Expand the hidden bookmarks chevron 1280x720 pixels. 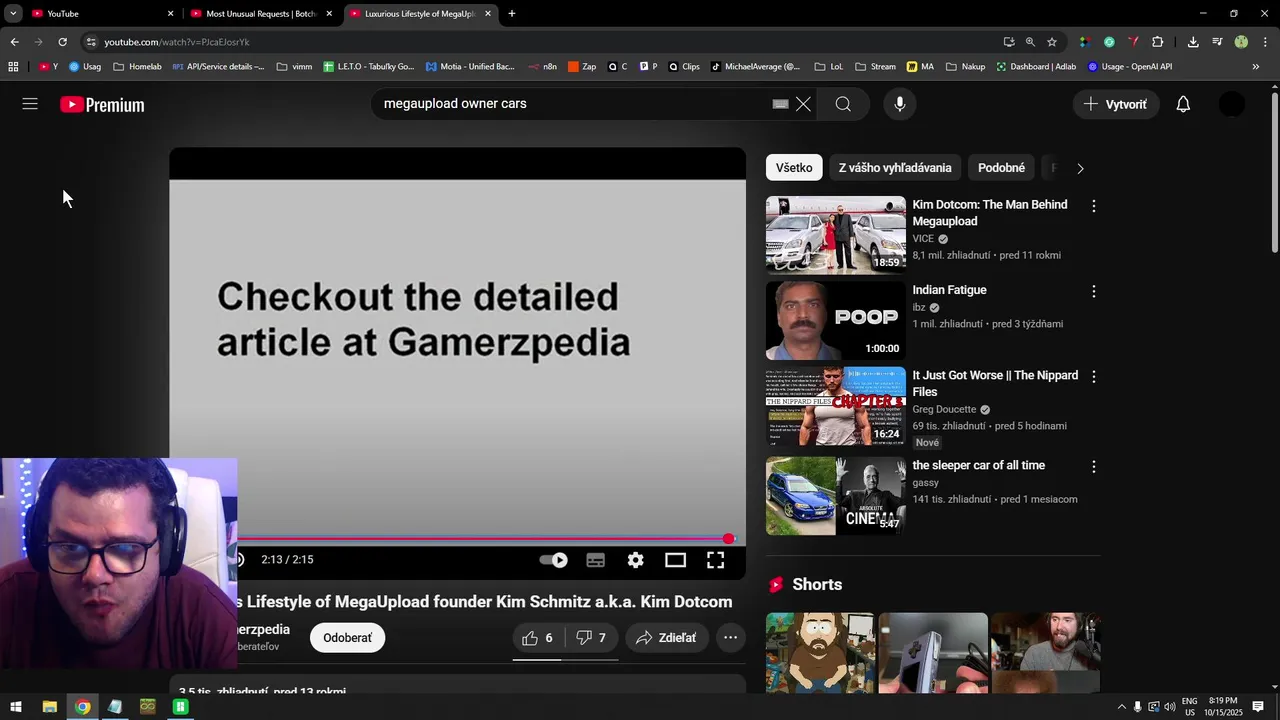(1256, 67)
